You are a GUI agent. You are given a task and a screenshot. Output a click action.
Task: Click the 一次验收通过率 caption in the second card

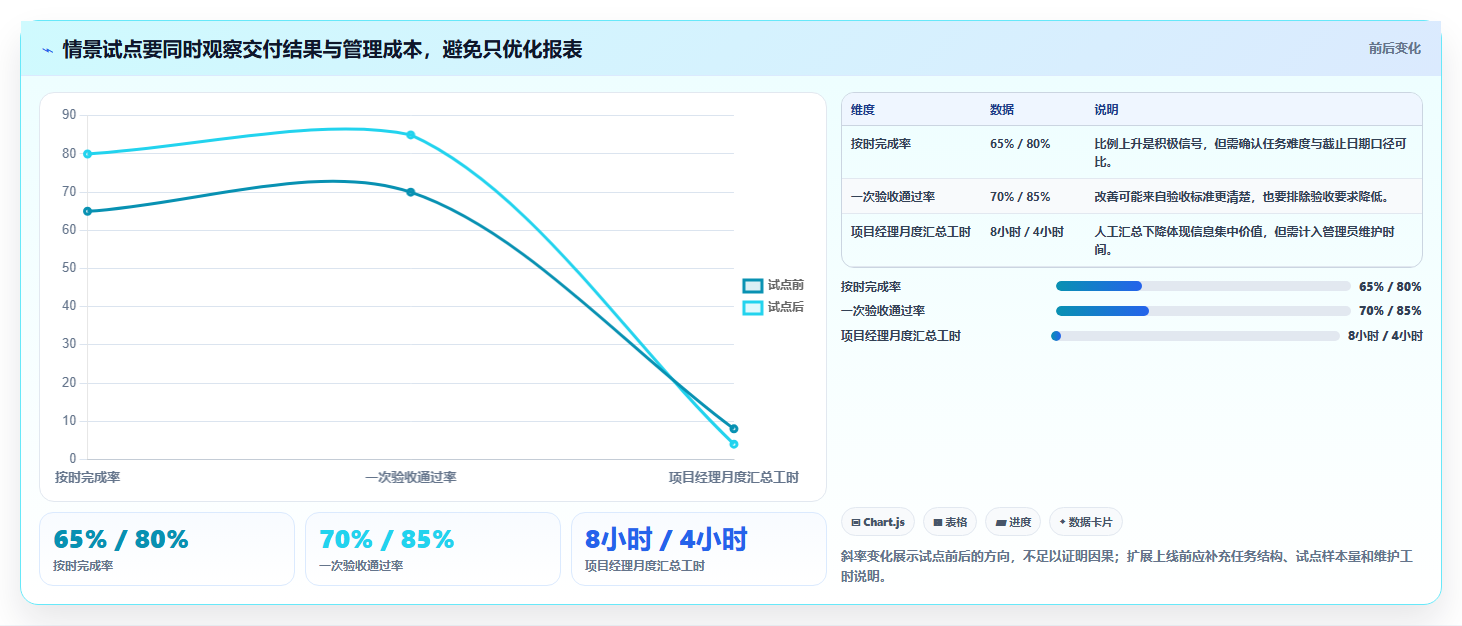[x=361, y=566]
